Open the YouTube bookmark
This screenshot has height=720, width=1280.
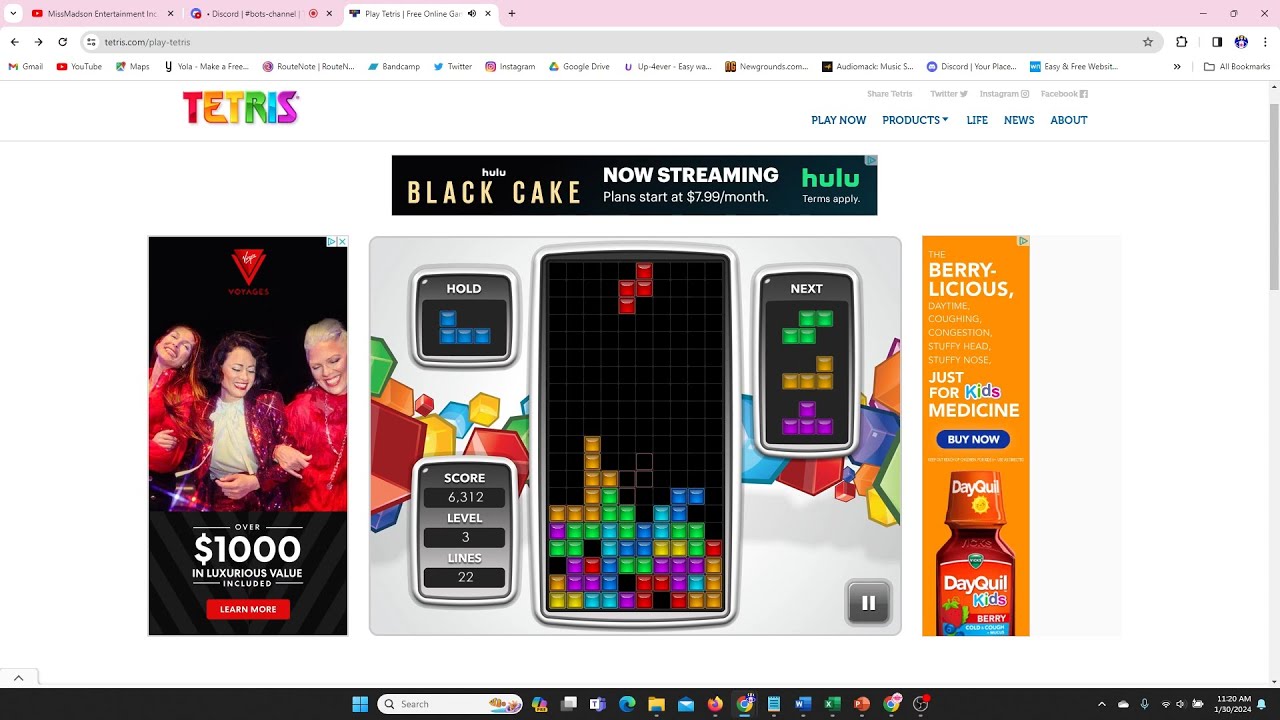click(79, 67)
